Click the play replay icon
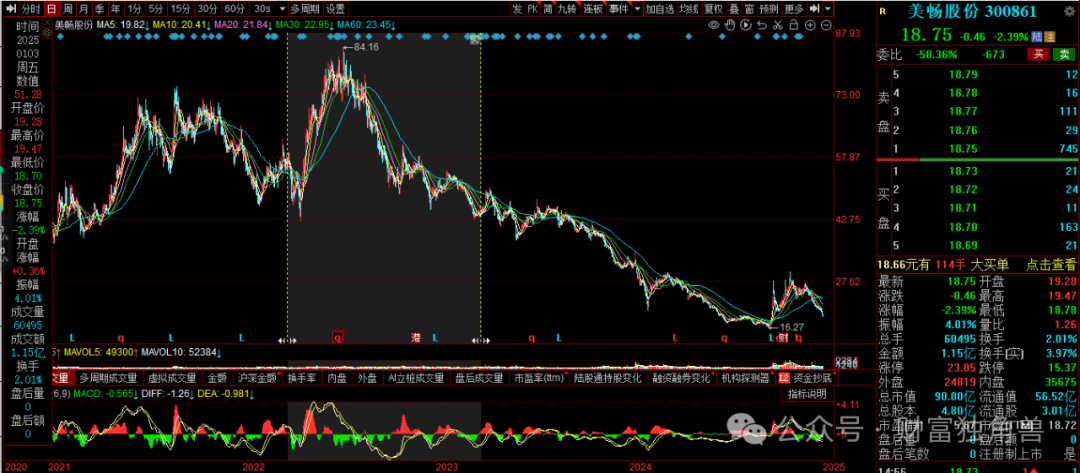The image size is (1080, 473). (x=745, y=25)
